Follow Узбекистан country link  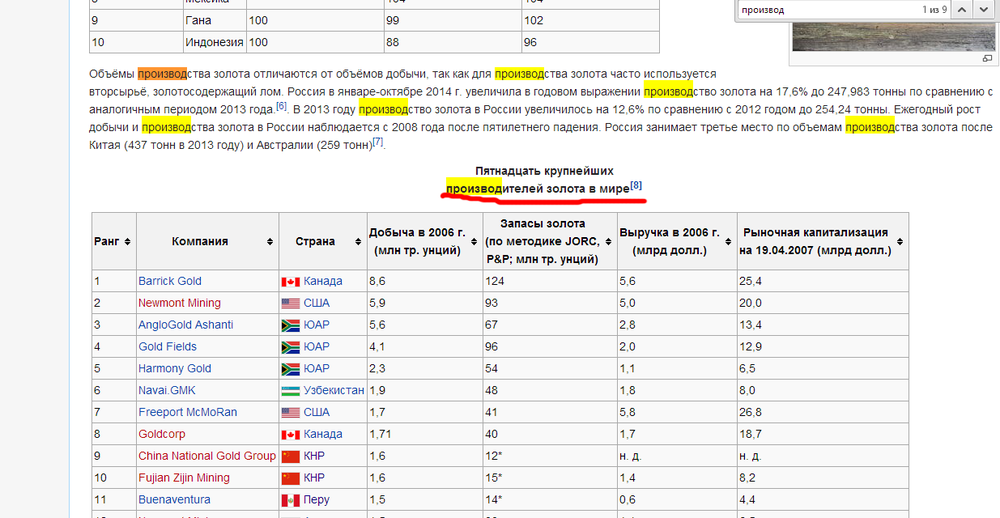(334, 390)
